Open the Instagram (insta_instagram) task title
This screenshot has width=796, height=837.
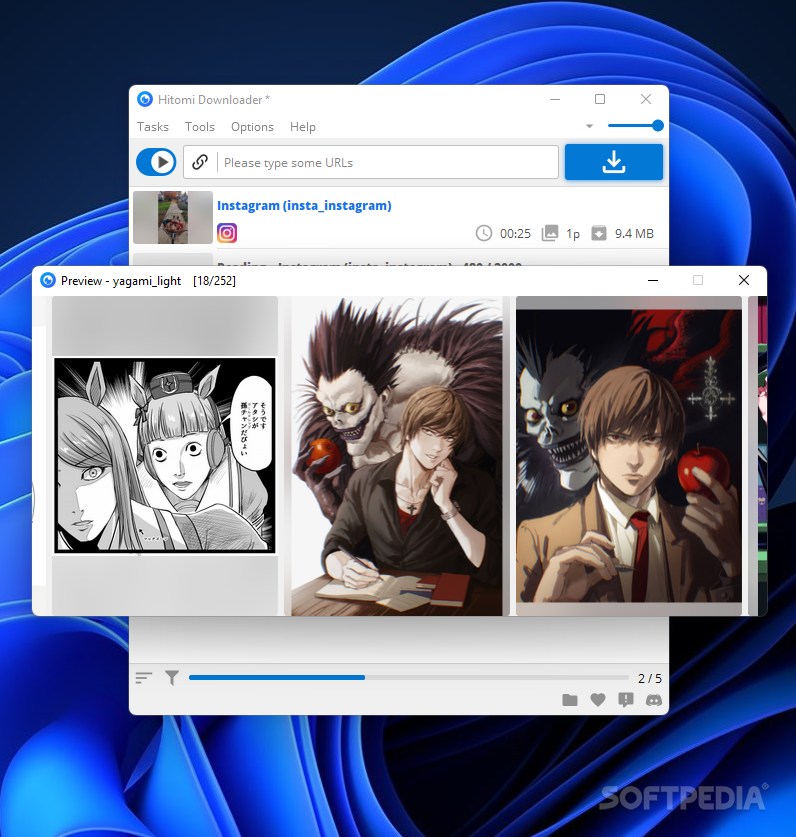click(304, 206)
